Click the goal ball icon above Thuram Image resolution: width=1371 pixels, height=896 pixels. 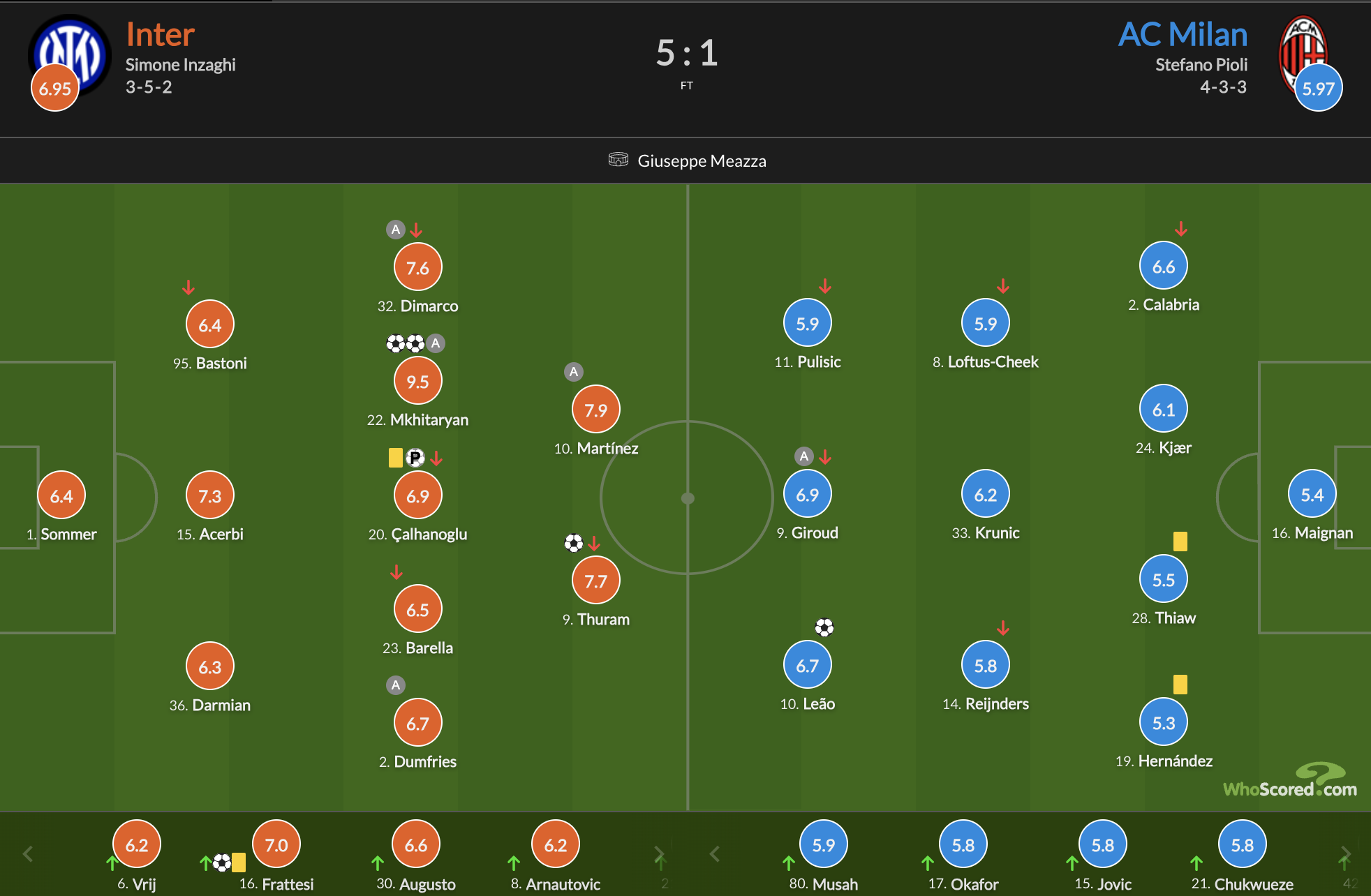click(574, 543)
